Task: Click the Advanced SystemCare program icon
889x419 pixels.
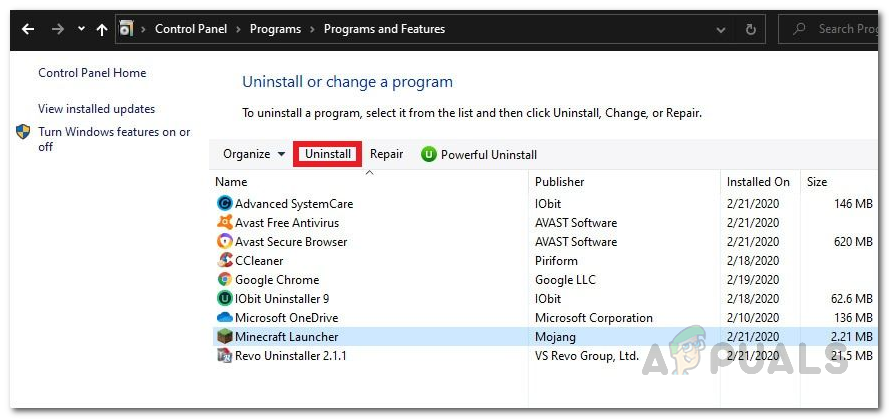Action: 224,204
